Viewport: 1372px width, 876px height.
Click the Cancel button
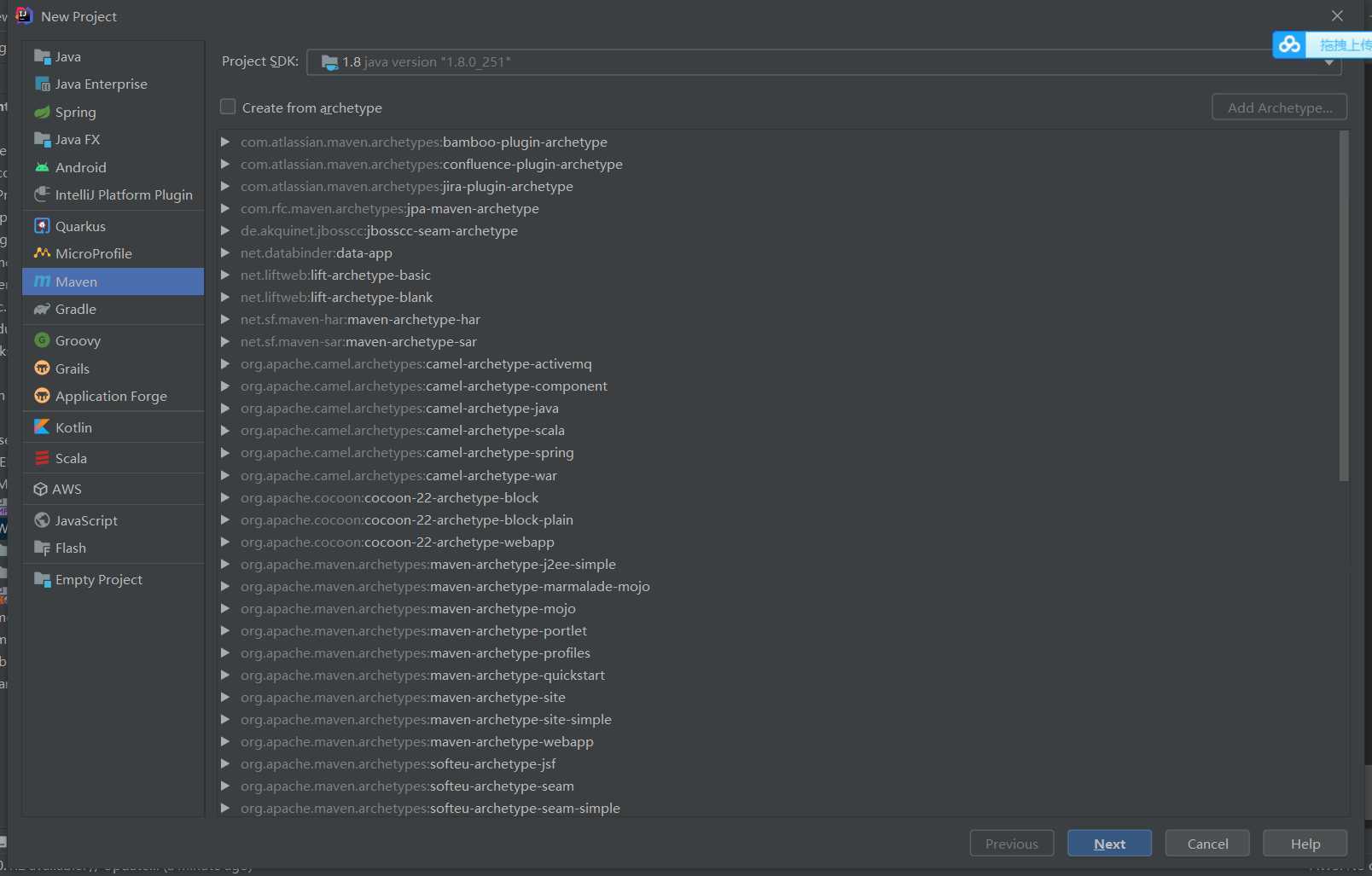[1207, 844]
